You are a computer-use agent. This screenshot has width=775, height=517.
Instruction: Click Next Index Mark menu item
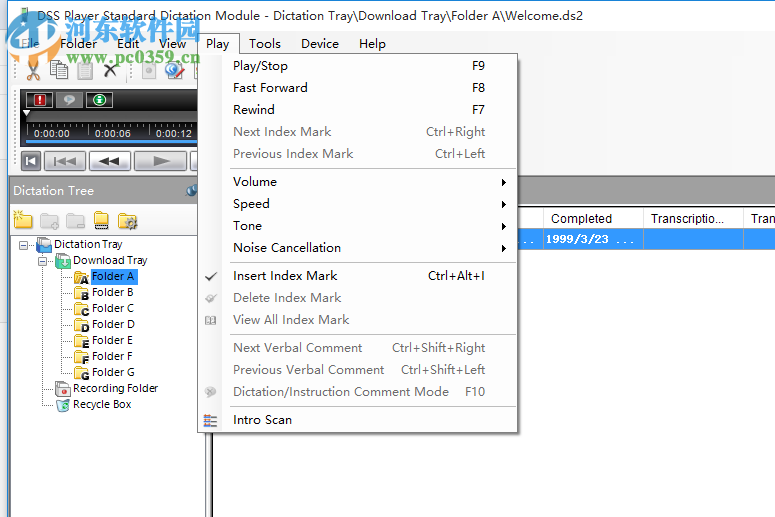point(359,132)
